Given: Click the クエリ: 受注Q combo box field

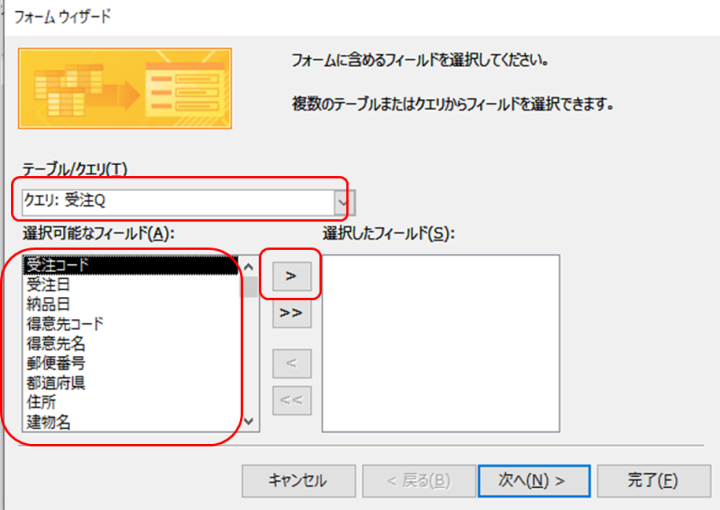Looking at the screenshot, I should click(177, 203).
